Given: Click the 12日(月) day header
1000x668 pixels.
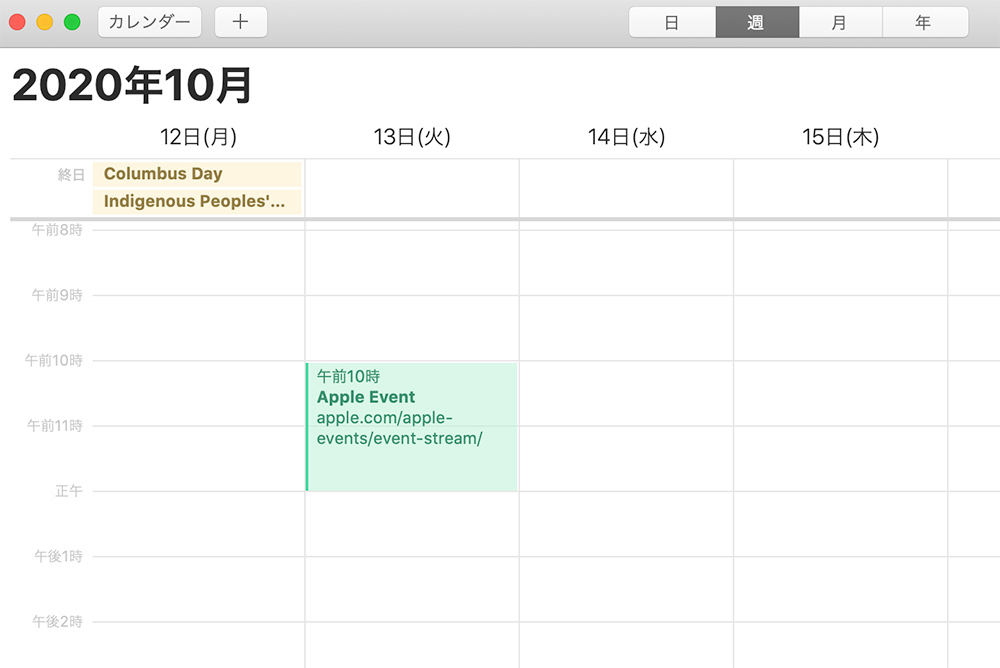Looking at the screenshot, I should pyautogui.click(x=198, y=137).
